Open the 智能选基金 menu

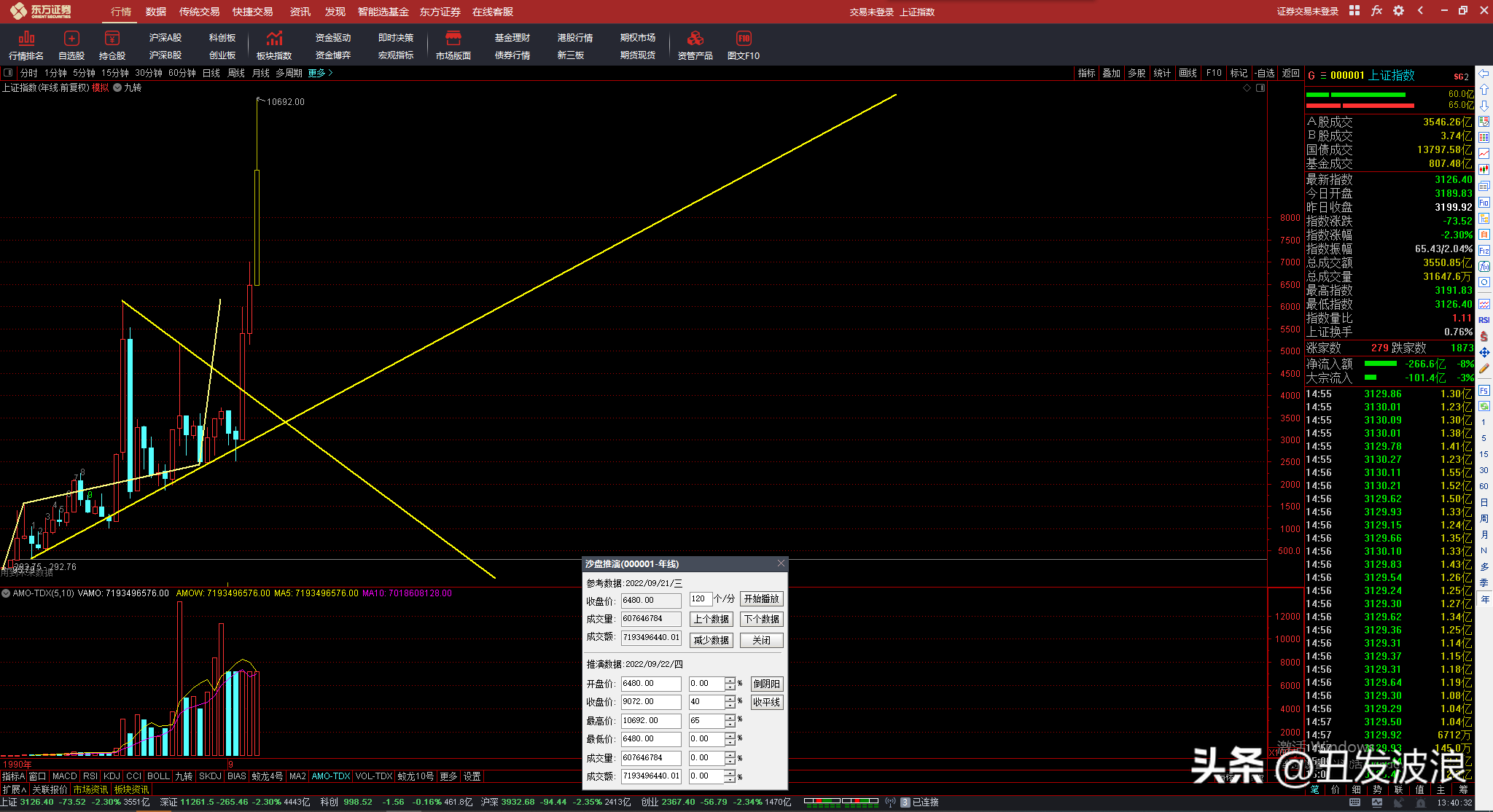click(x=383, y=12)
